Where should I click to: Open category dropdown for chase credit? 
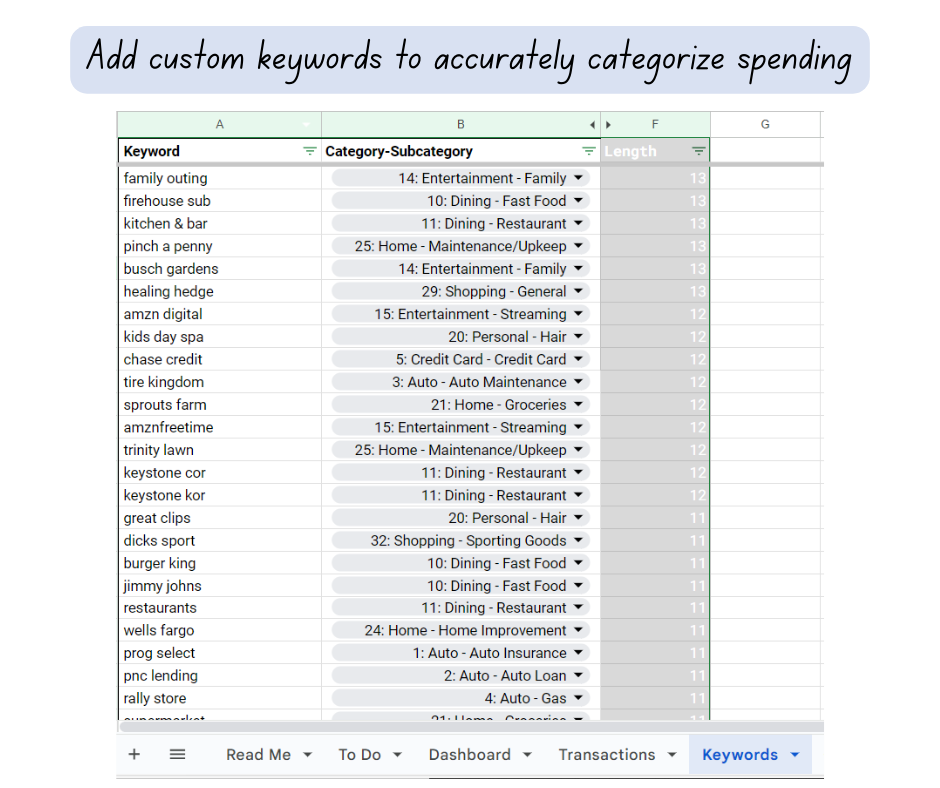click(x=579, y=359)
